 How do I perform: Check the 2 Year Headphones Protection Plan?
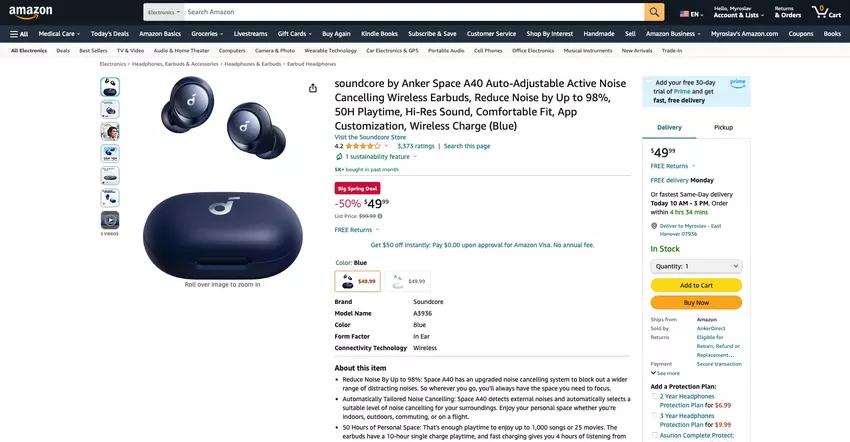(x=654, y=396)
